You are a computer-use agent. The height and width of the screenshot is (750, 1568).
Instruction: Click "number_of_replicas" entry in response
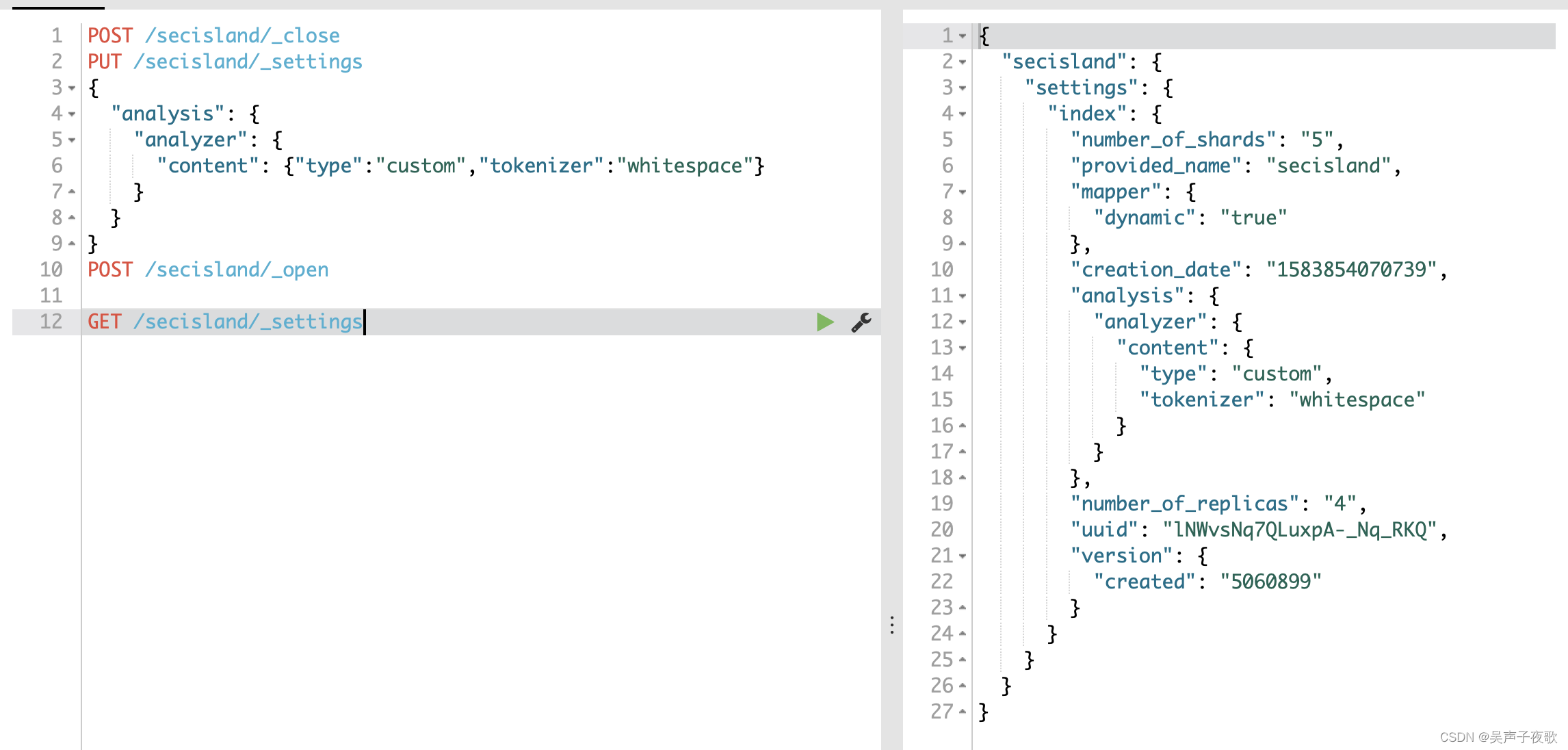1218,504
